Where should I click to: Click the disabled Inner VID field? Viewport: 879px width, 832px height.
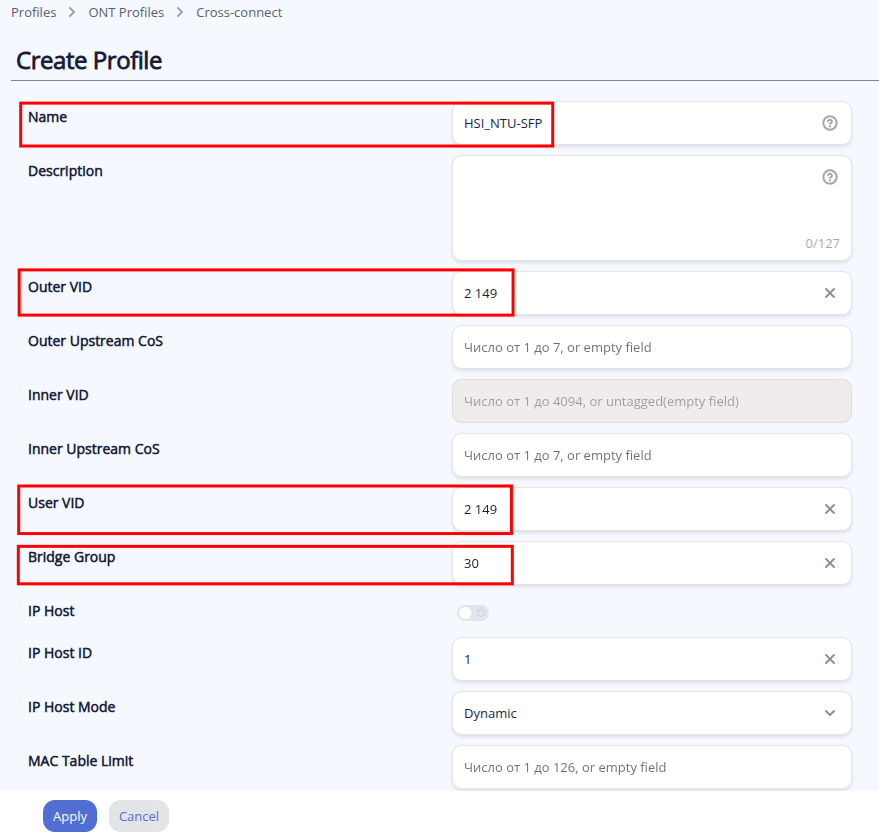pos(650,401)
